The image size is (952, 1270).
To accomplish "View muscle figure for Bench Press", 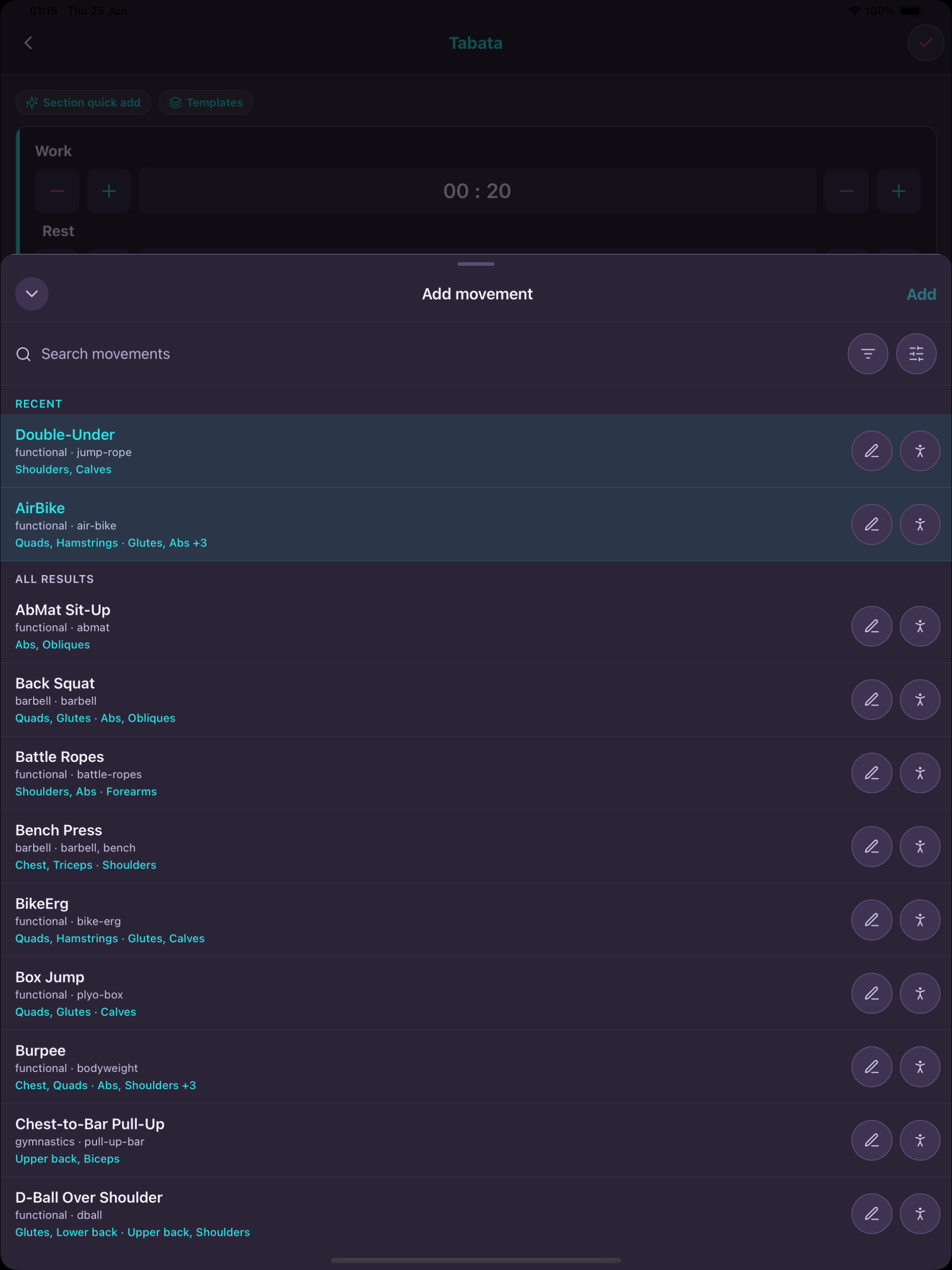I will click(920, 847).
